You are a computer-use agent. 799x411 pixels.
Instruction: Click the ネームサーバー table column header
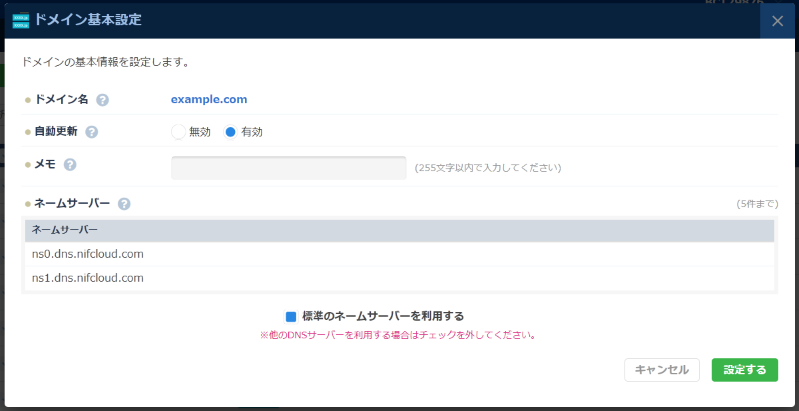coord(400,230)
